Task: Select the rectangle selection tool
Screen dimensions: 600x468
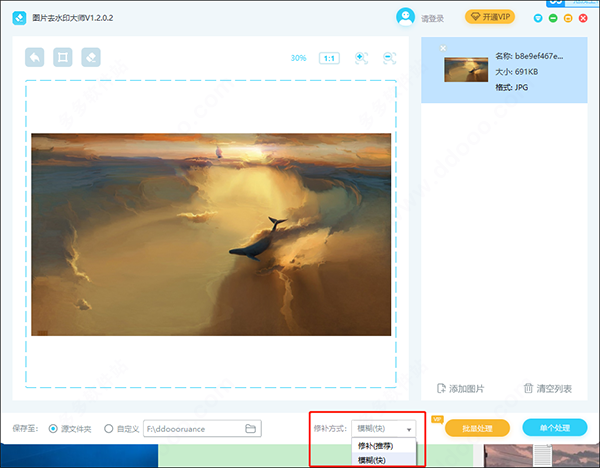Action: [x=62, y=58]
